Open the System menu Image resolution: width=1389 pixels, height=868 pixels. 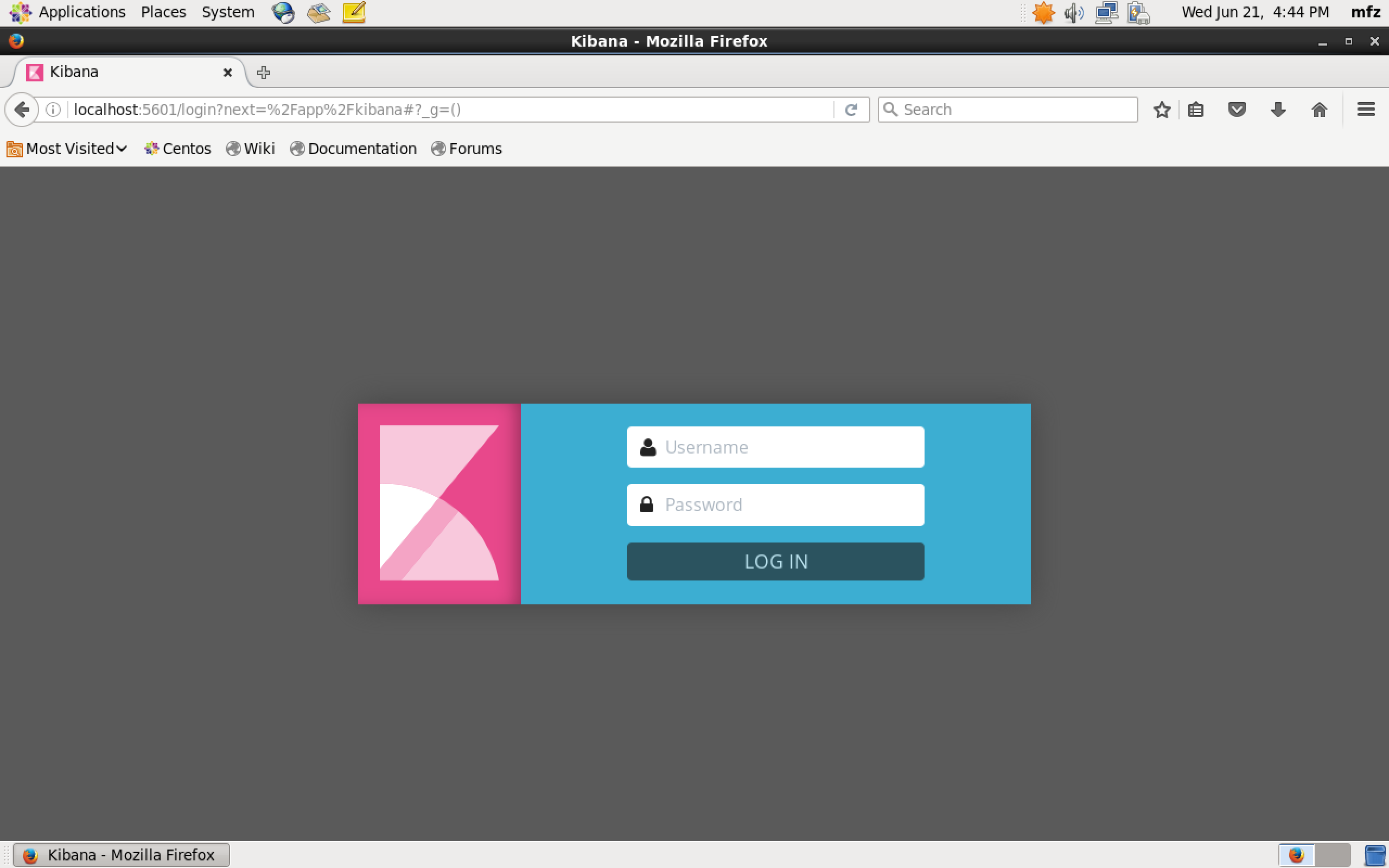point(228,12)
